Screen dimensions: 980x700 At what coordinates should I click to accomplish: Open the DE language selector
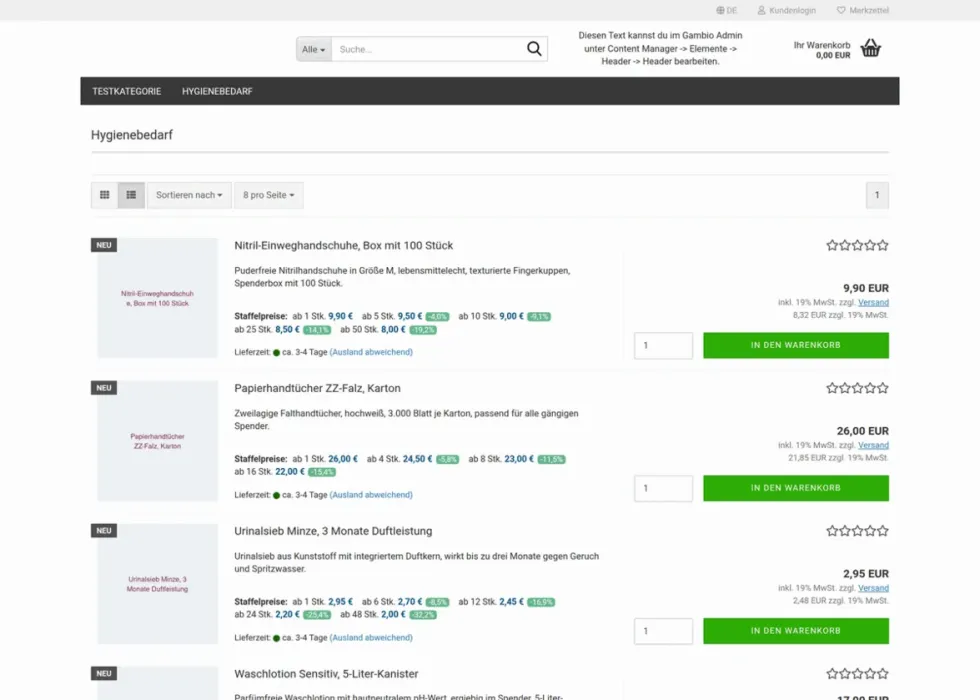(727, 10)
